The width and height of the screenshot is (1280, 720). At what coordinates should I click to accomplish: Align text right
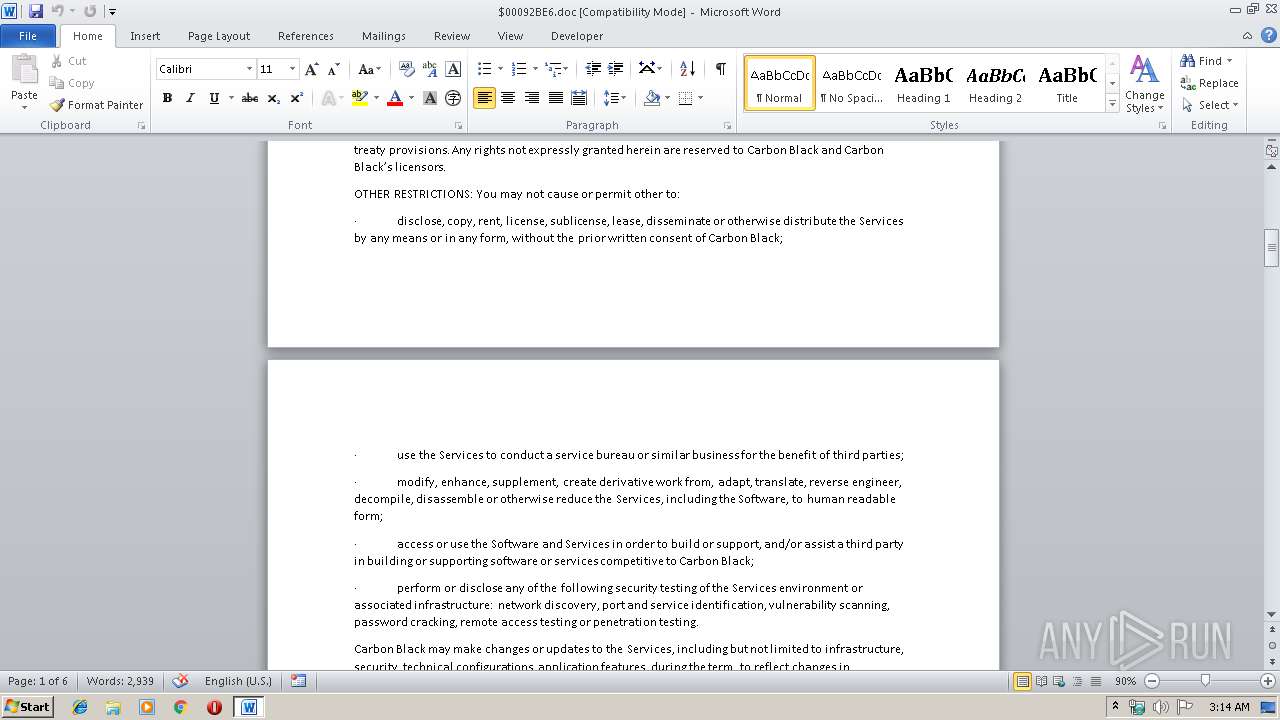pos(532,98)
